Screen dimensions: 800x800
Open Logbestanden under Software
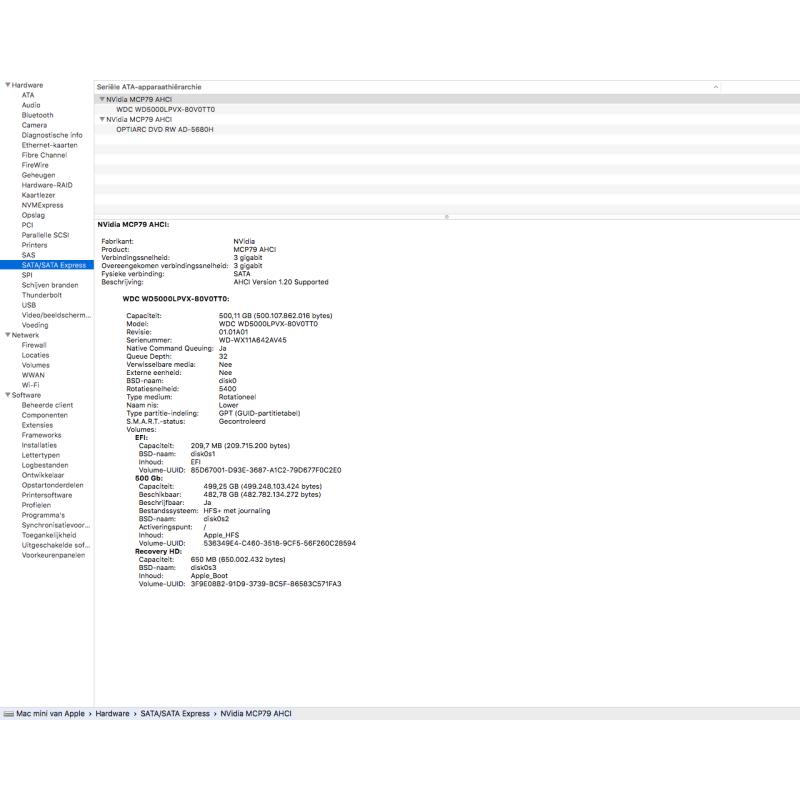(45, 465)
